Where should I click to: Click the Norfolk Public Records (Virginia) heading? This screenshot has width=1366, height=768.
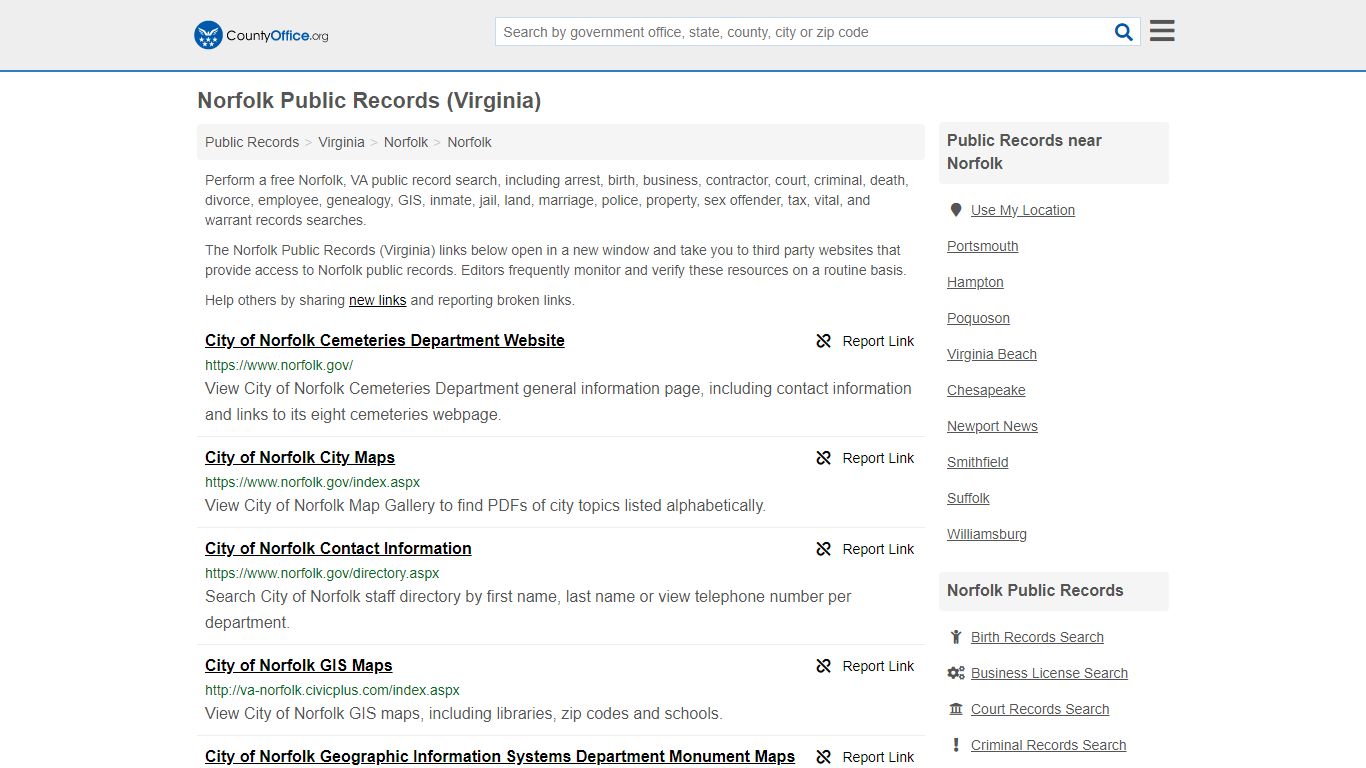(369, 101)
